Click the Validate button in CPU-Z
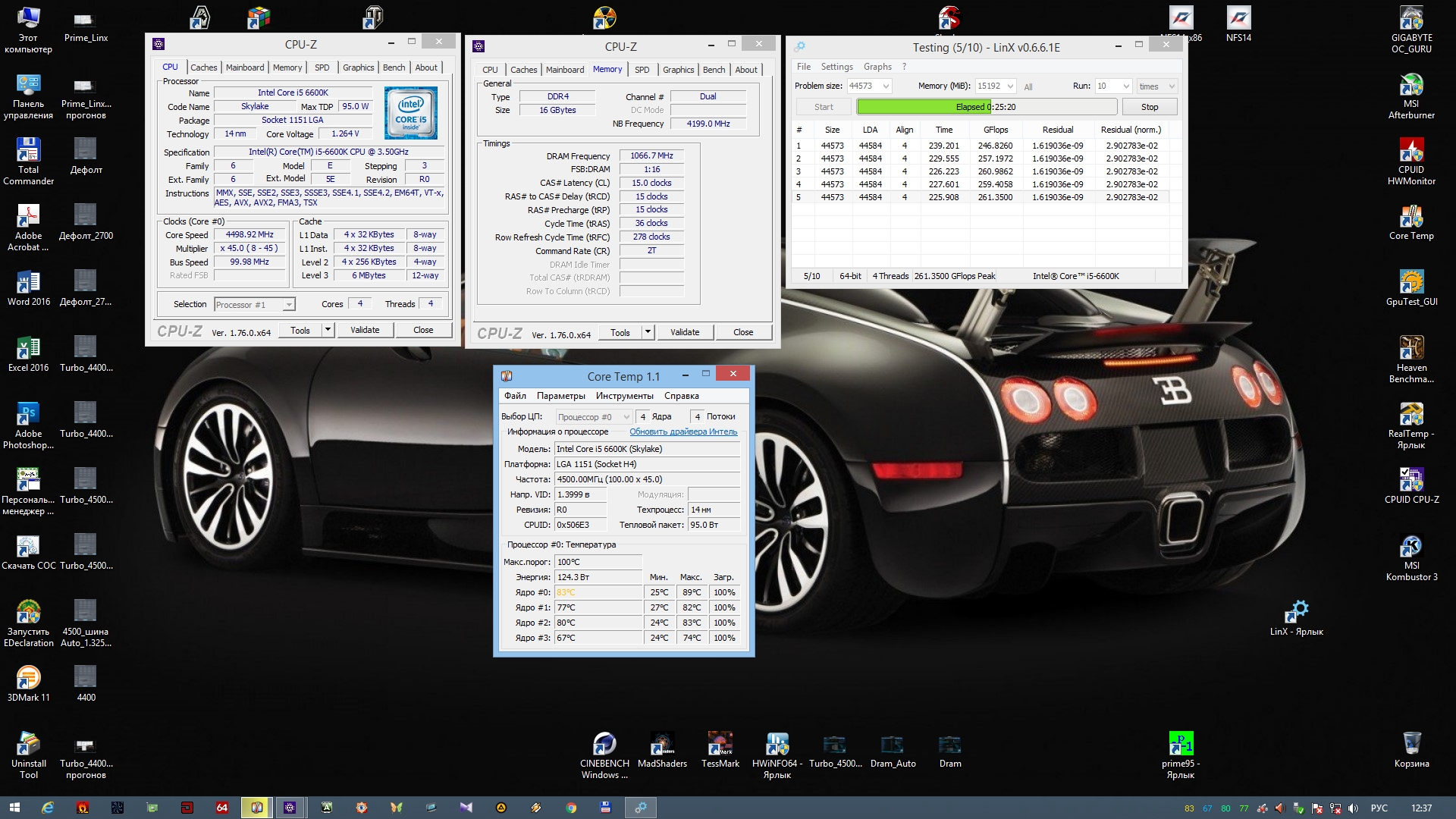 point(365,330)
